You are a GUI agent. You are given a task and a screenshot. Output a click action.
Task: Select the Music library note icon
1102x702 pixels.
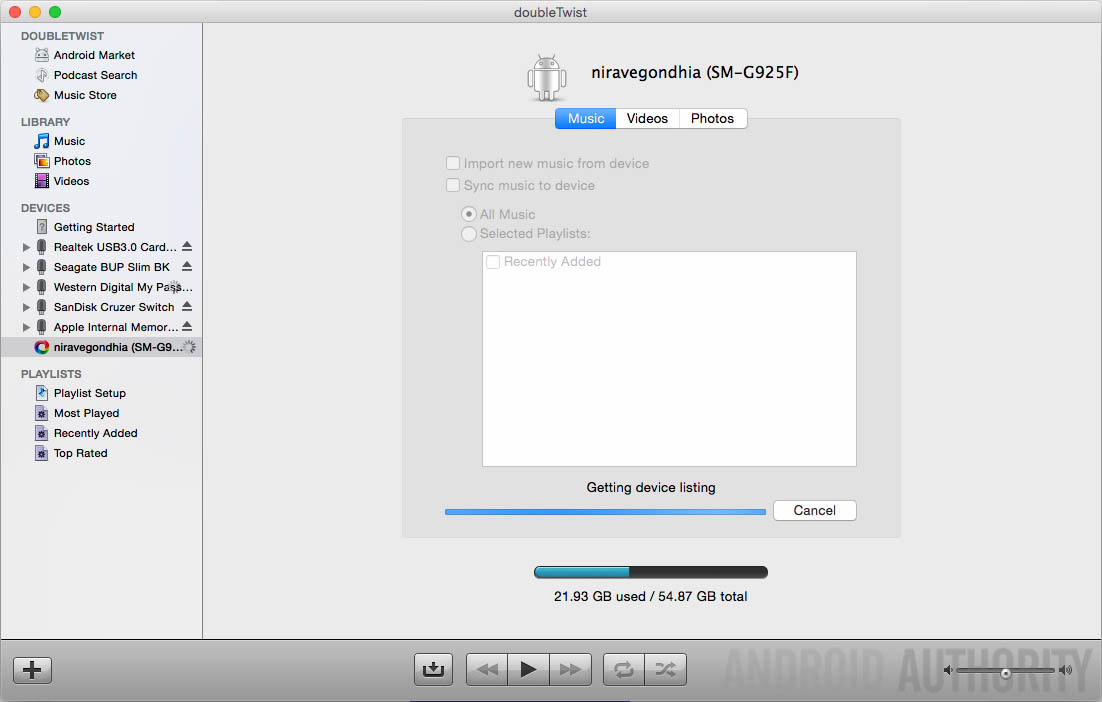(x=41, y=141)
